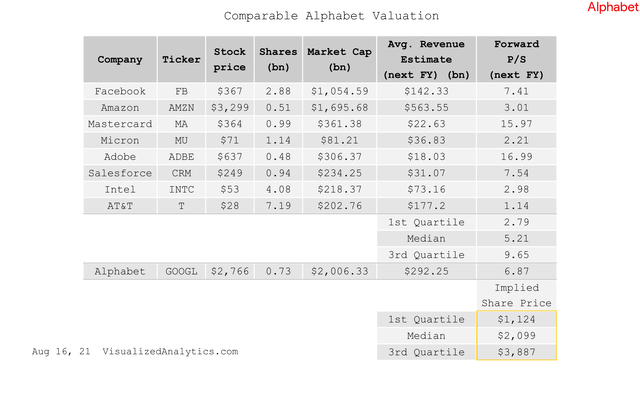Screen dimensions: 640x396
Task: Select Adobe's $637 stock price cell
Action: point(230,157)
